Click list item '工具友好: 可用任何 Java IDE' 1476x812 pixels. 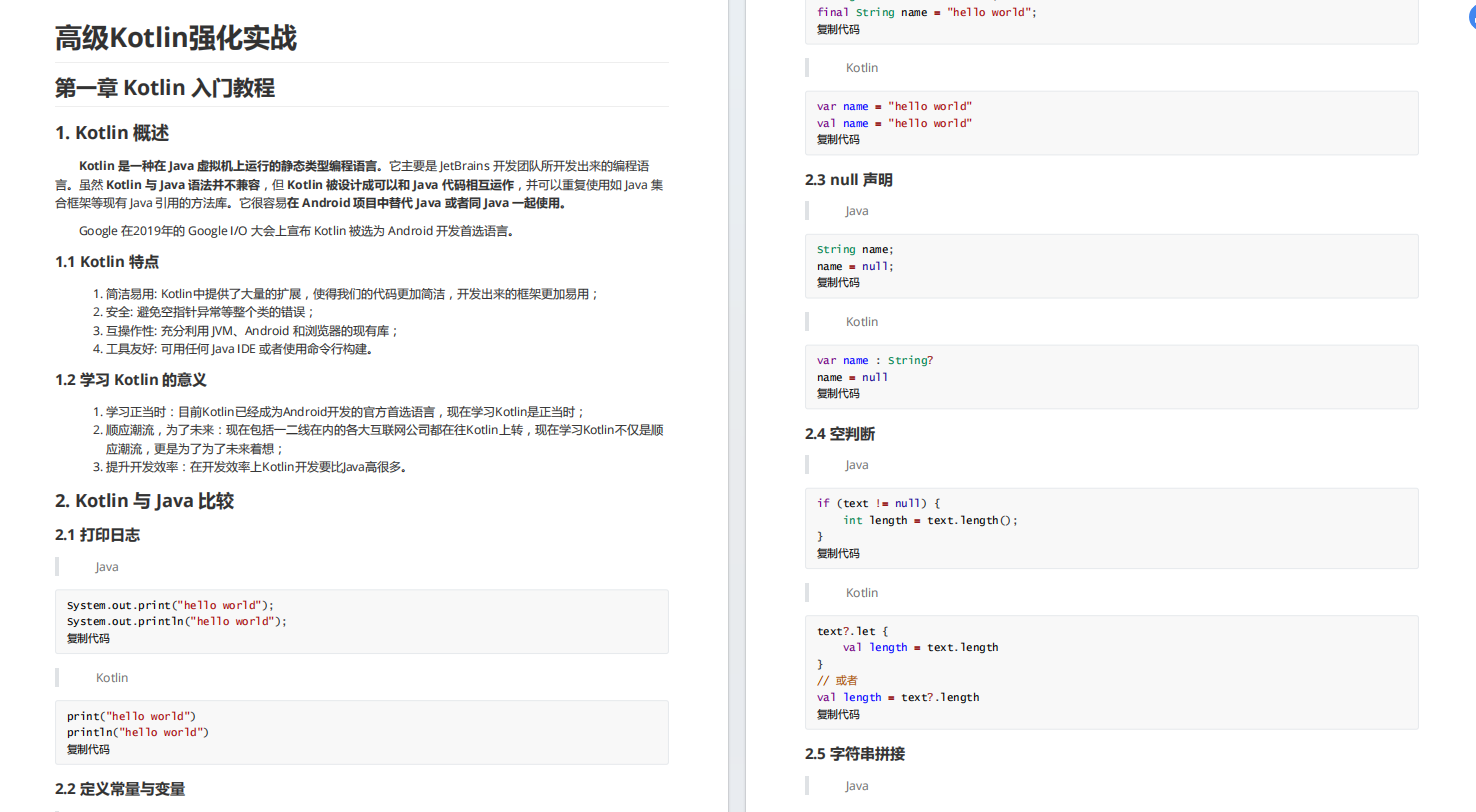(x=240, y=349)
